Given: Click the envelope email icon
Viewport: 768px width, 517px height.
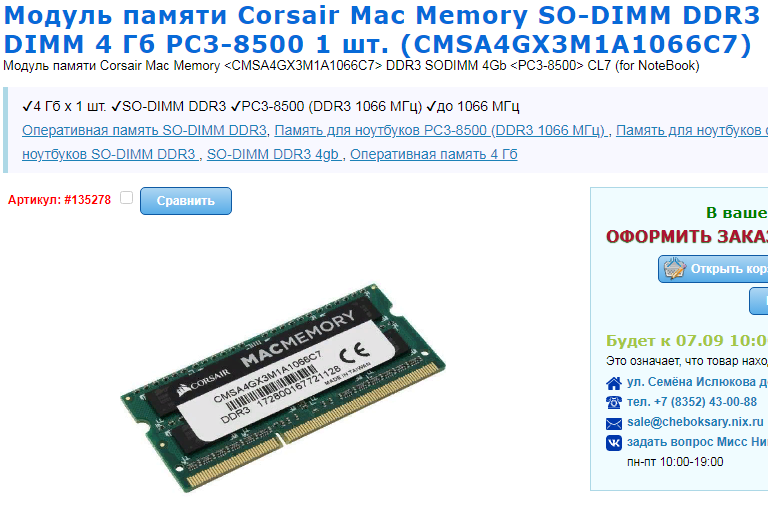Looking at the screenshot, I should (x=614, y=423).
